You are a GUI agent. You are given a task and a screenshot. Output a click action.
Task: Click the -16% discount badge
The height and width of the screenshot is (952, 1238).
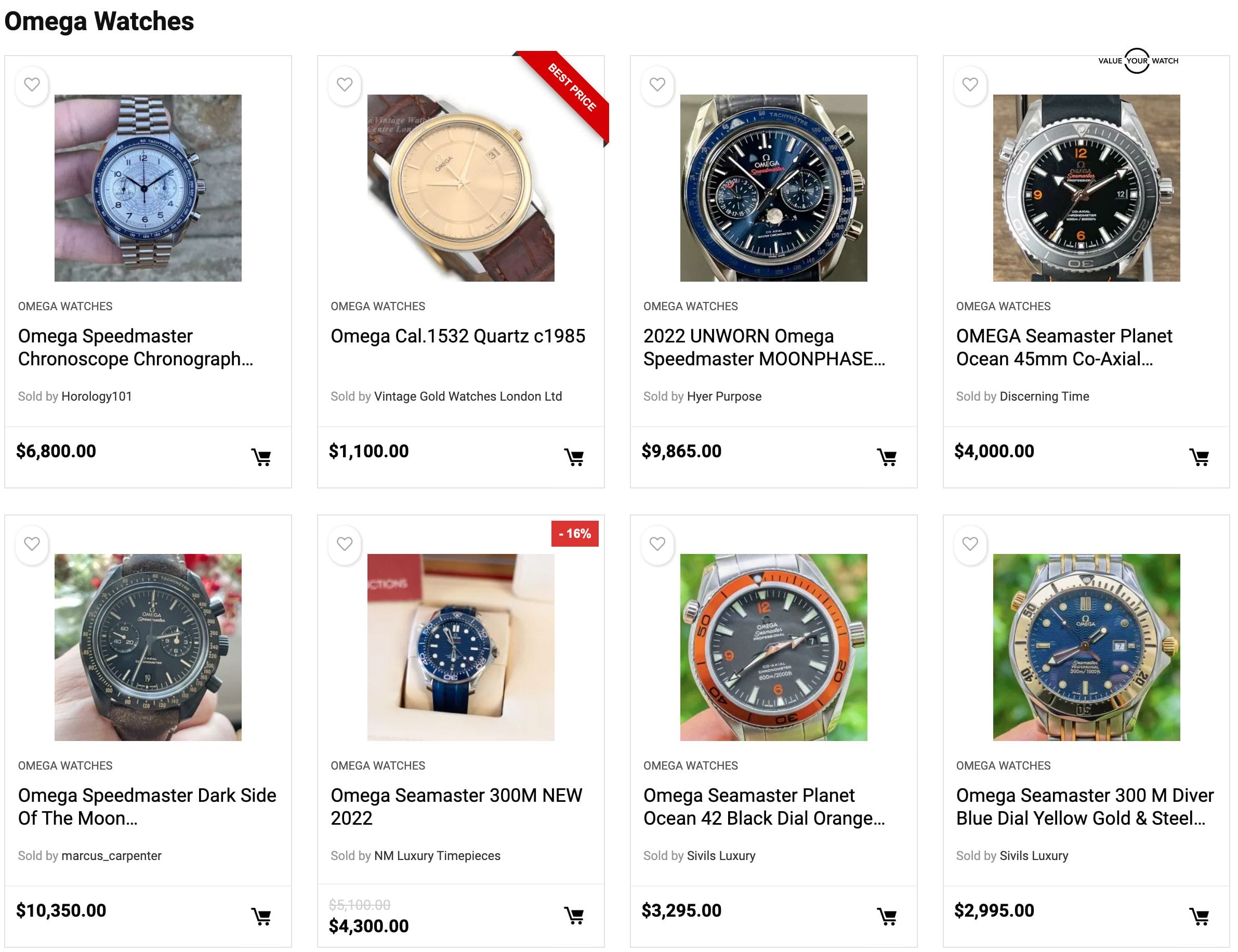[574, 534]
